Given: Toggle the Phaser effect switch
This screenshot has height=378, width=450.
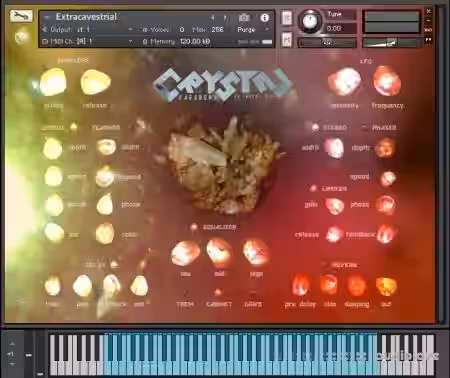Looking at the screenshot, I should 365,127.
